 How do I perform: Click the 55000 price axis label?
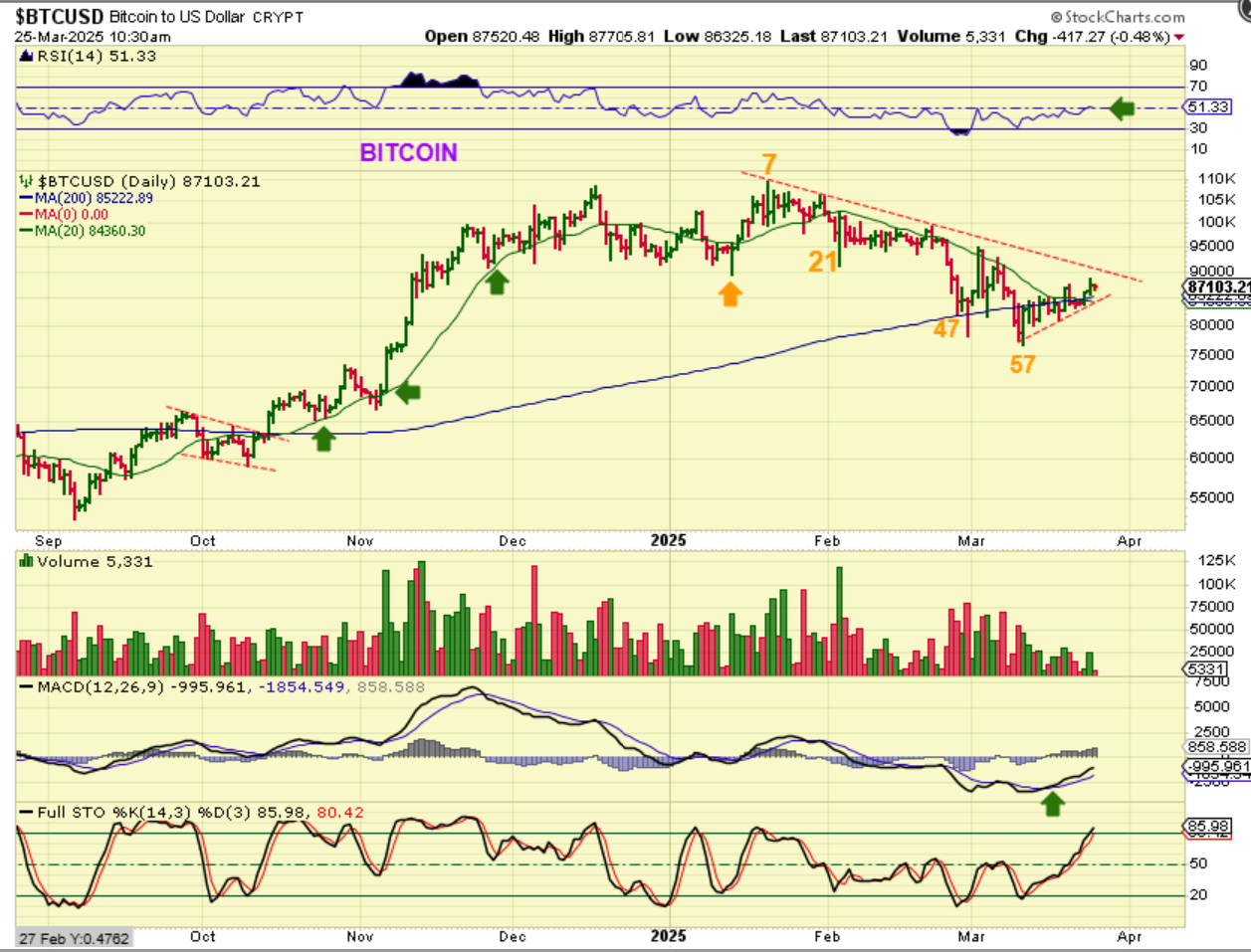tap(1211, 497)
